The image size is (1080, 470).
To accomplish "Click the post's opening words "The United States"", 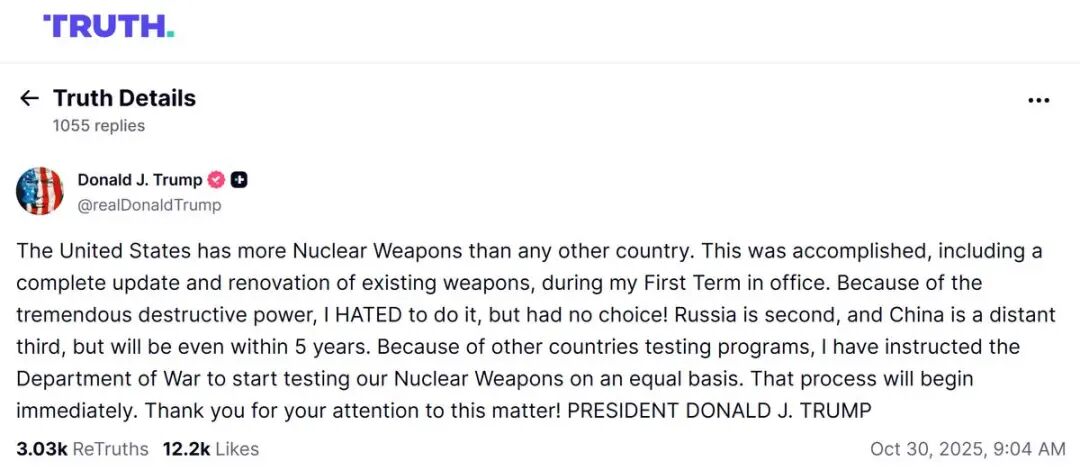I will pyautogui.click(x=87, y=251).
